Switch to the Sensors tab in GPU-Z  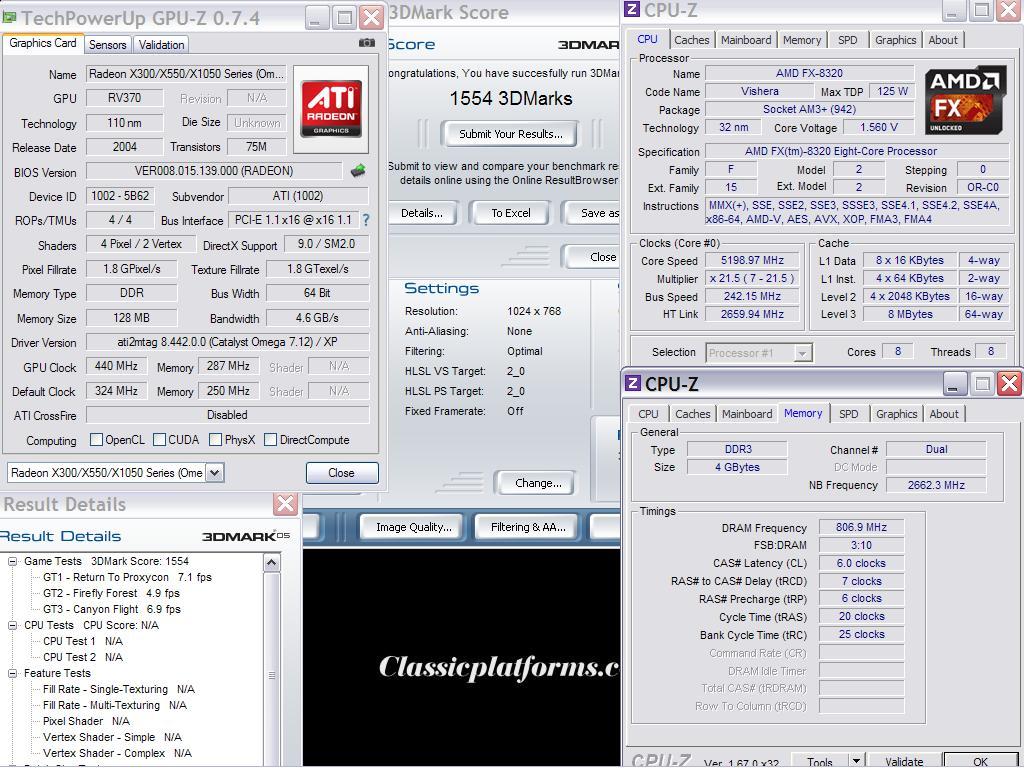[x=108, y=44]
